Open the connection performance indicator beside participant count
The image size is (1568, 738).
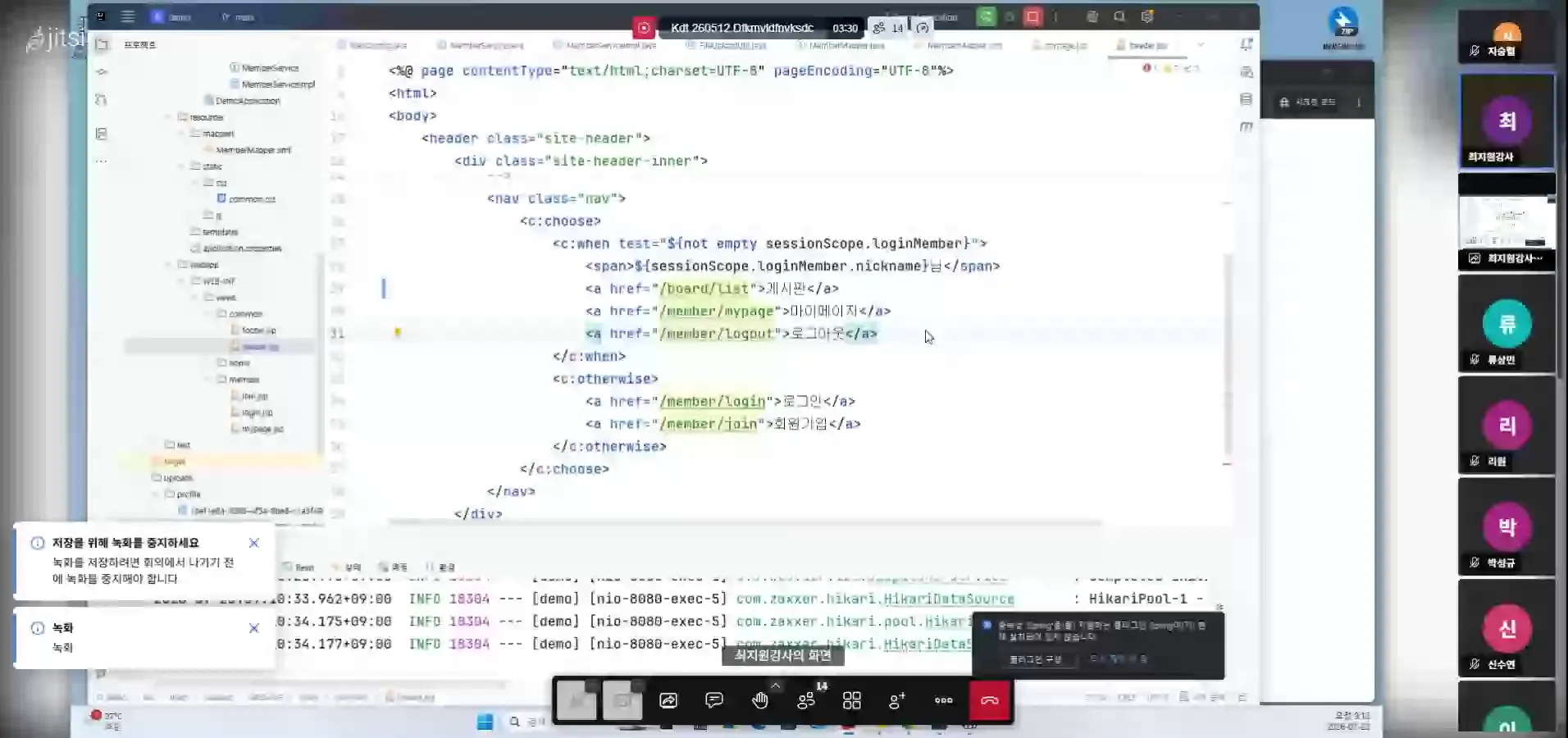[x=923, y=28]
